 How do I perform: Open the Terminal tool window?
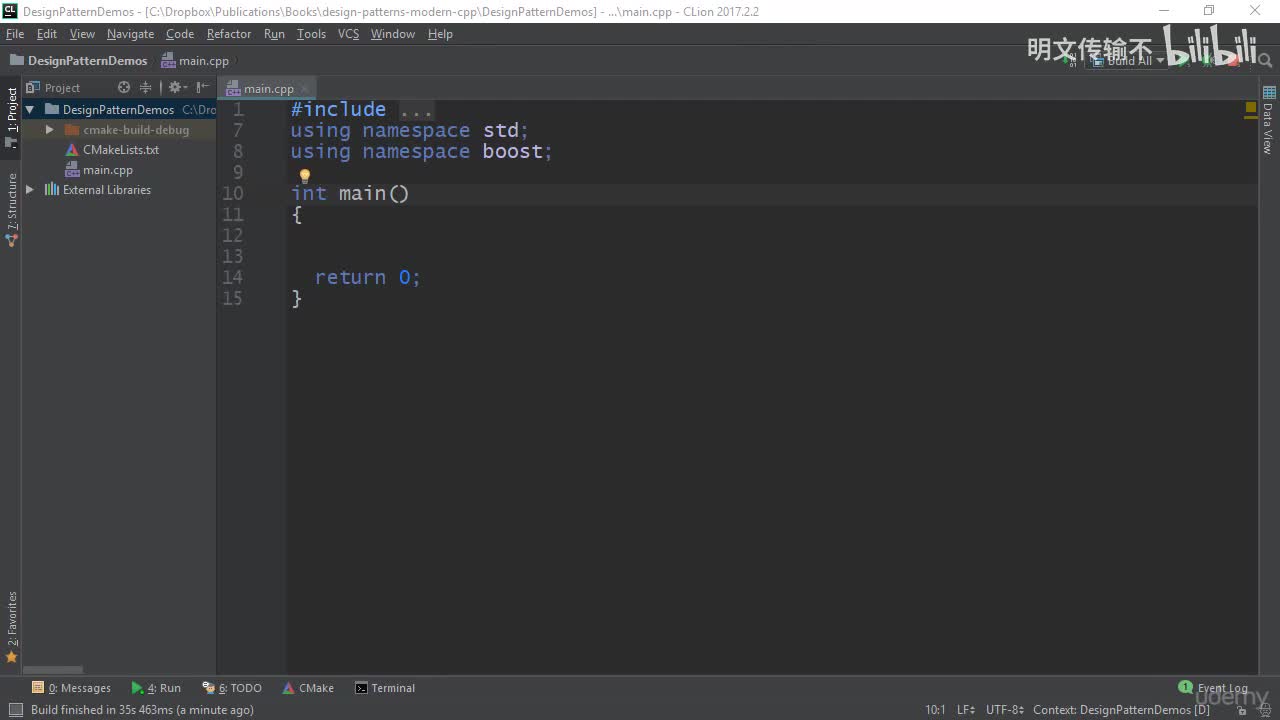coord(385,688)
